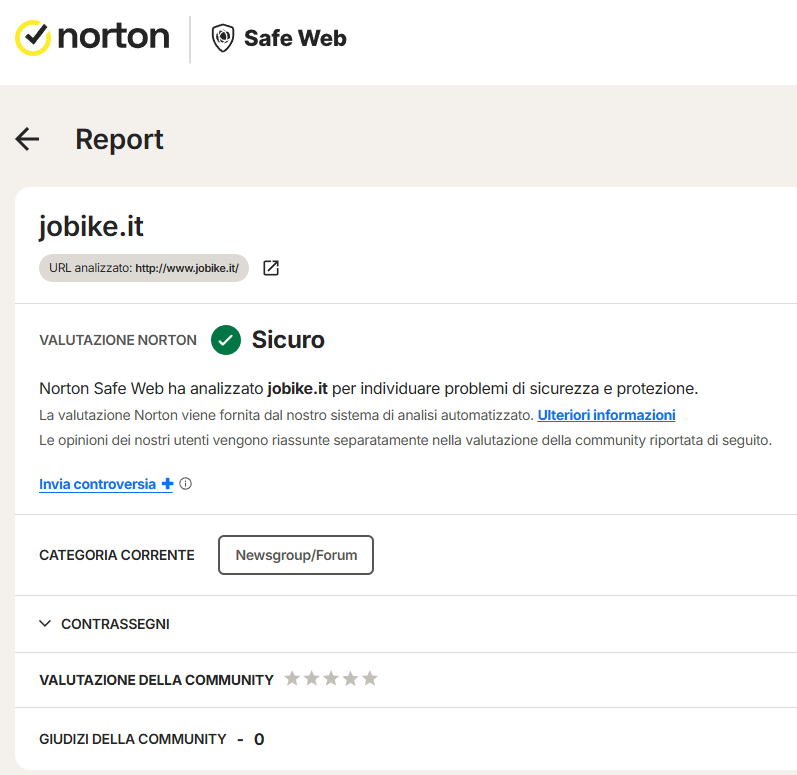Select the Newsgroup/Forum category button
Viewport: 797px width, 775px height.
coord(296,555)
